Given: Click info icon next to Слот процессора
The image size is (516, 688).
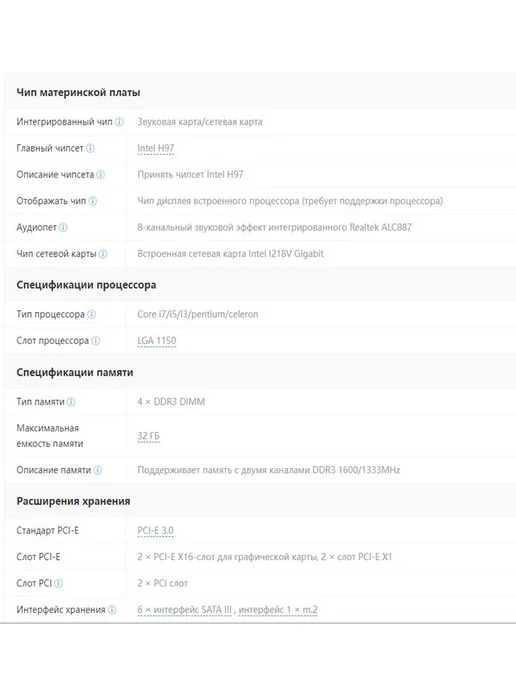Looking at the screenshot, I should (x=96, y=340).
